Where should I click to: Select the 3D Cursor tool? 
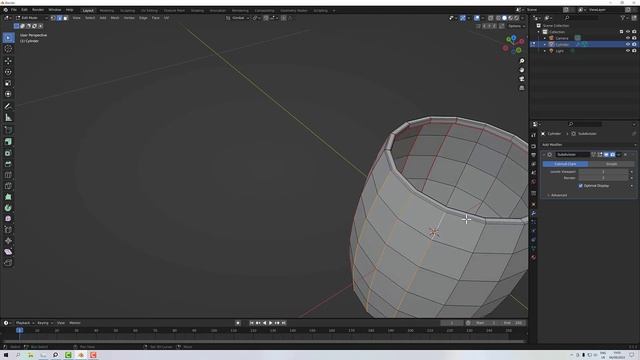coord(8,49)
